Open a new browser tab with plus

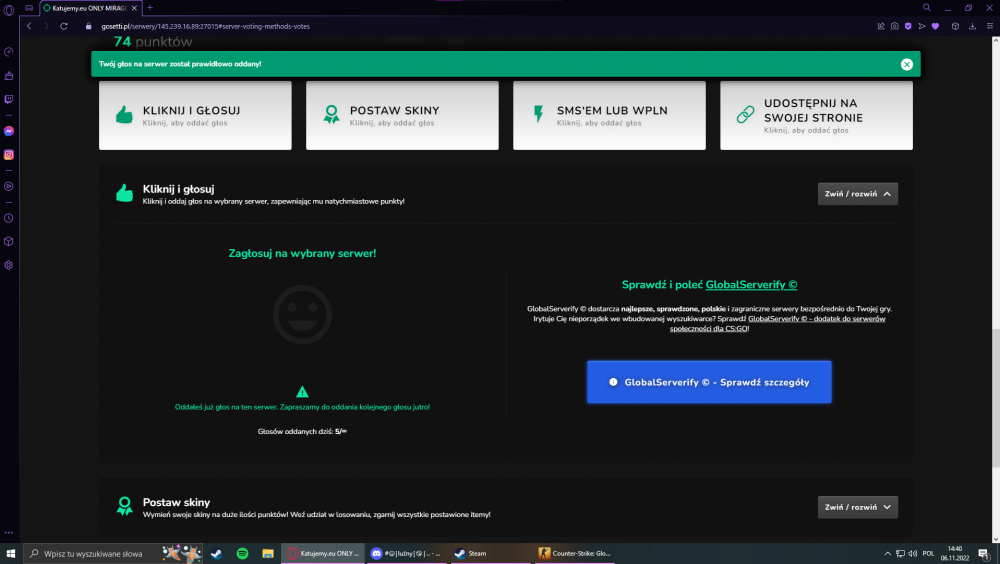(150, 8)
